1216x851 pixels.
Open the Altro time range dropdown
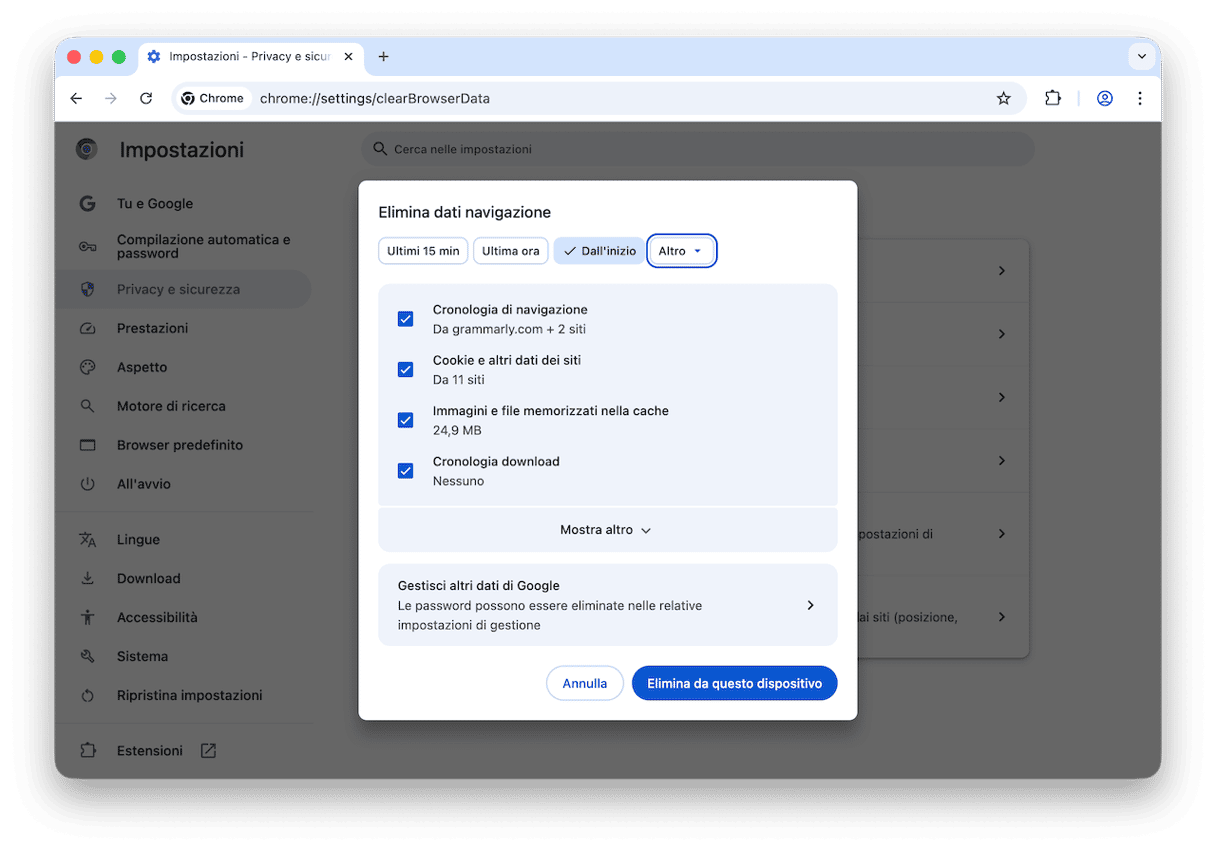(x=681, y=251)
